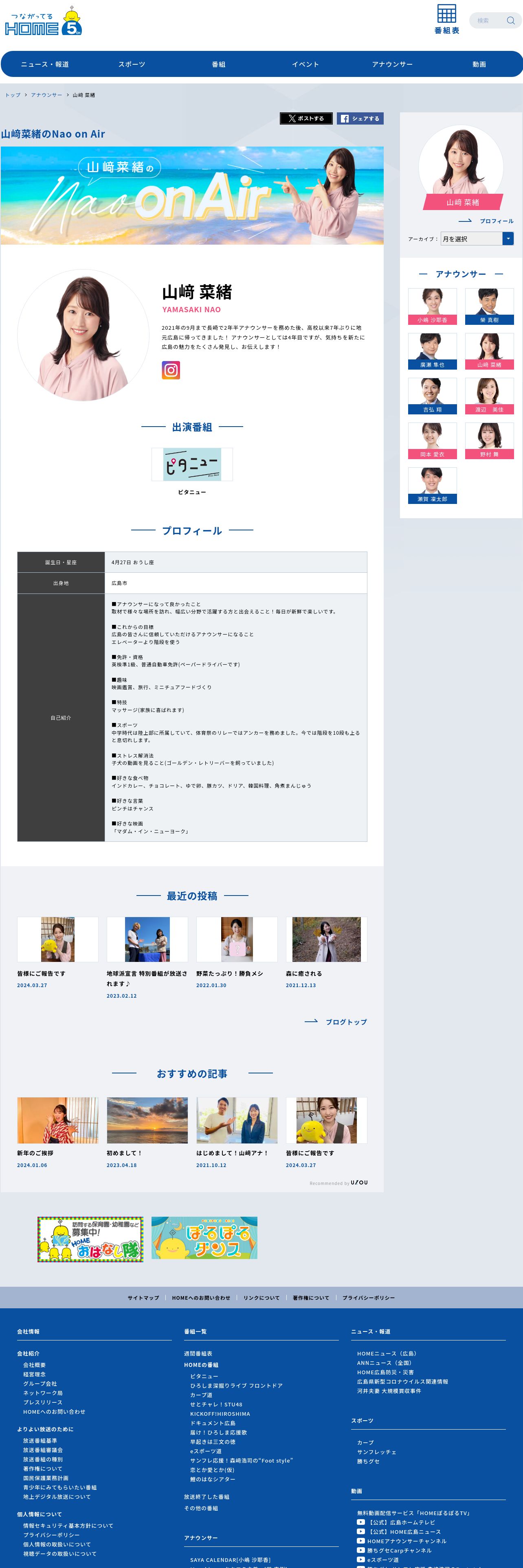Image resolution: width=523 pixels, height=1568 pixels.
Task: Open footer 週間番組表 link
Action: click(x=198, y=1353)
